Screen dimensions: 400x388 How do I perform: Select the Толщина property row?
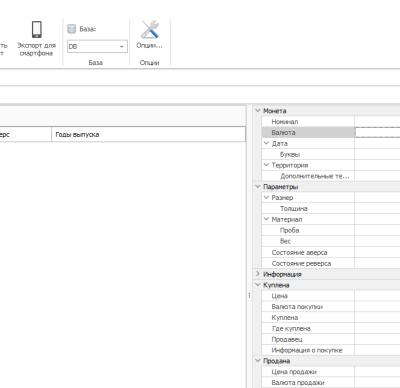click(331, 208)
